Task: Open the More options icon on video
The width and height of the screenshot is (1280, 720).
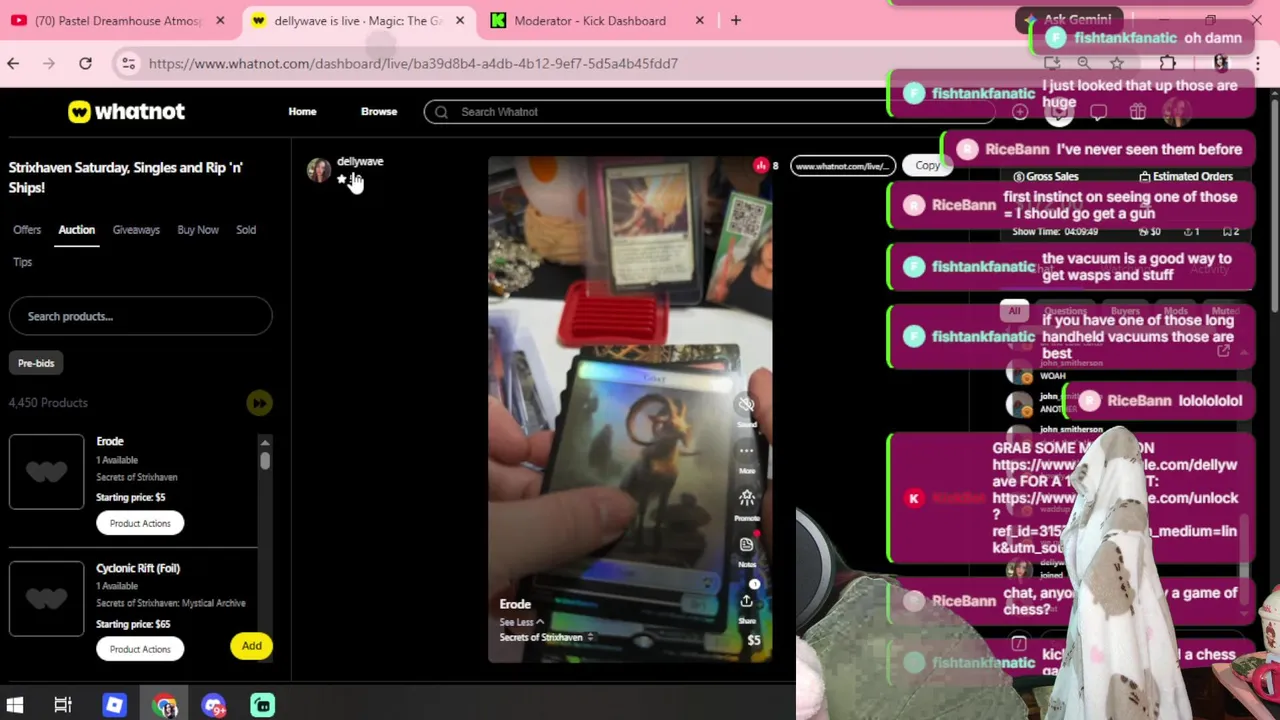Action: pos(746,451)
